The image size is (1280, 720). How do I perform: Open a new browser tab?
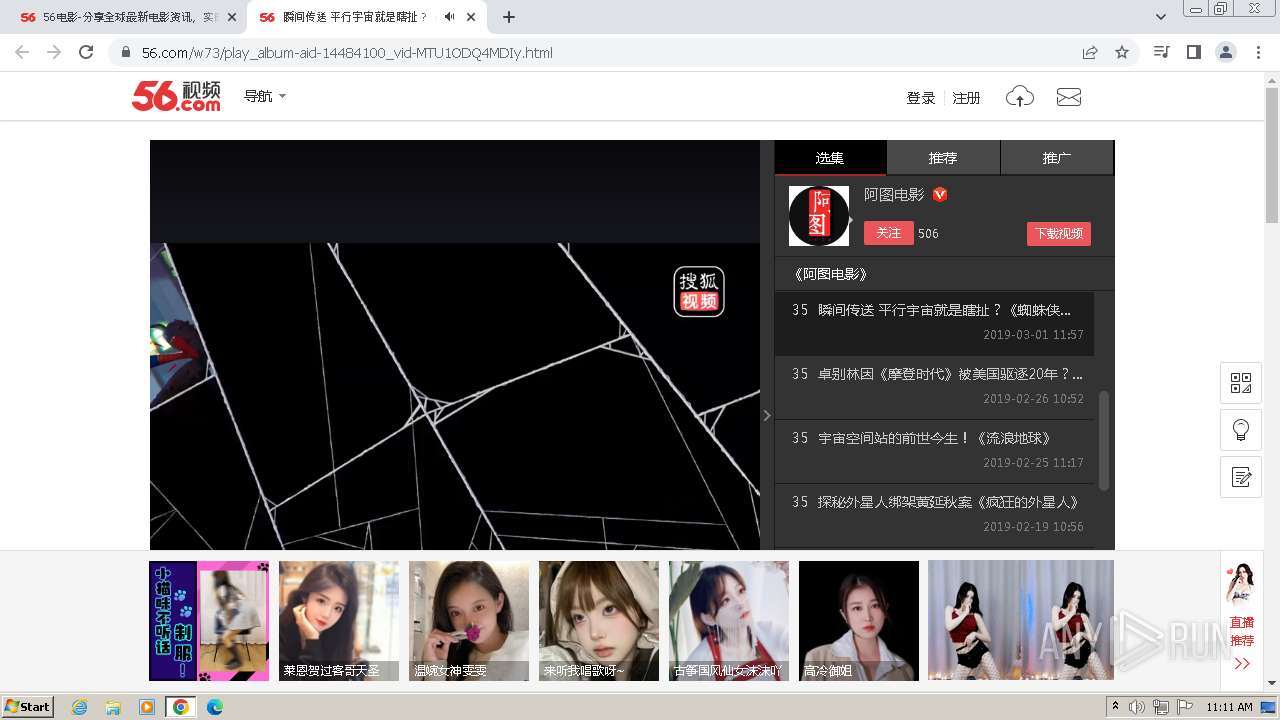(x=509, y=17)
